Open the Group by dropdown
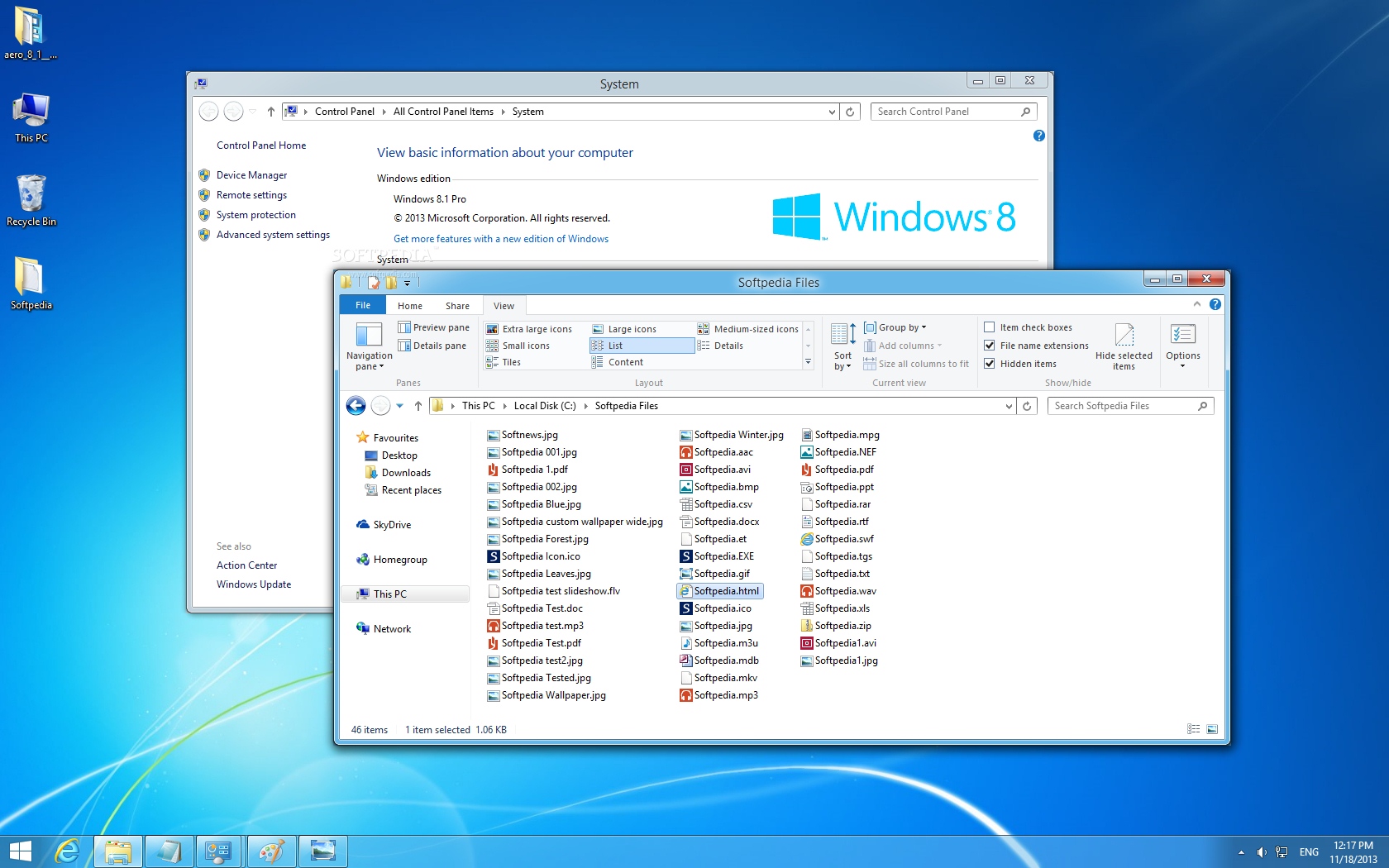 pos(895,327)
